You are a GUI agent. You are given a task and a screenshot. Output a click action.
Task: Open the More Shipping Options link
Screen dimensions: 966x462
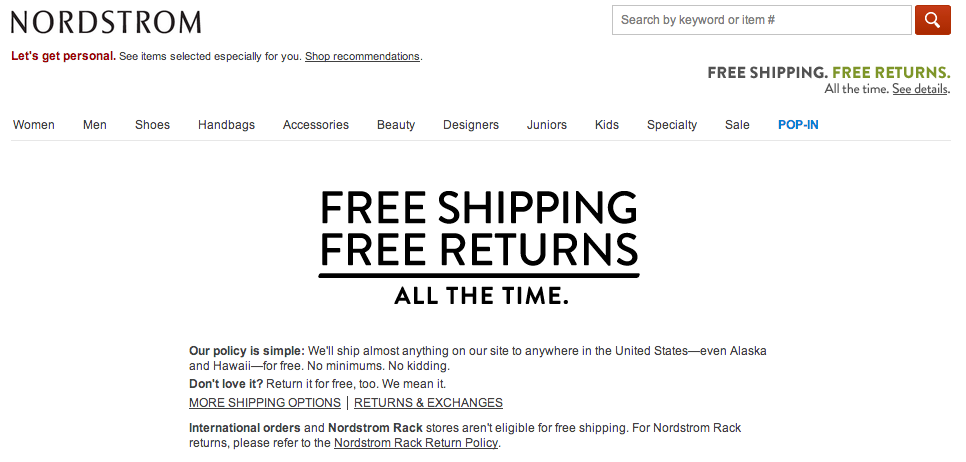[x=265, y=403]
